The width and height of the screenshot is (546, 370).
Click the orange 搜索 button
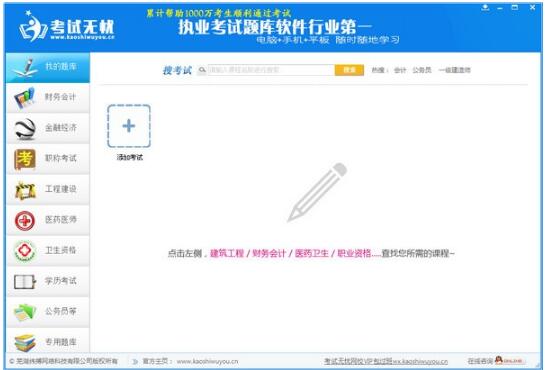[349, 70]
